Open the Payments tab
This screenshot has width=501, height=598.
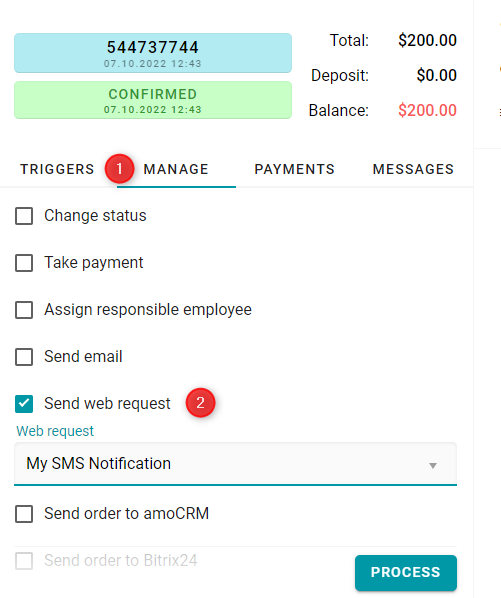[x=295, y=169]
